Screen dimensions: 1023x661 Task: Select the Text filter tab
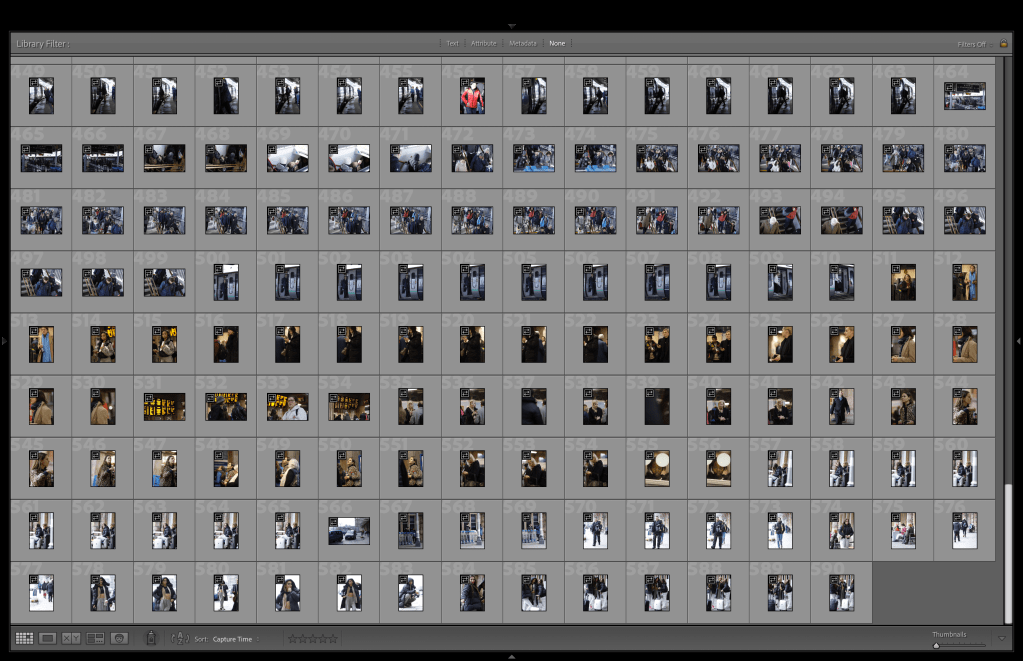coord(452,44)
